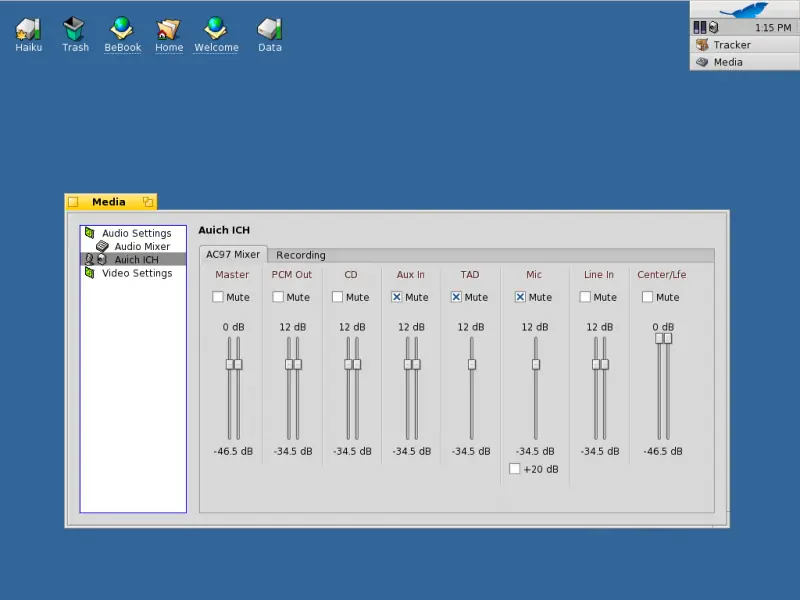The image size is (800, 600).
Task: Enable the CD Mute checkbox
Action: coord(337,297)
